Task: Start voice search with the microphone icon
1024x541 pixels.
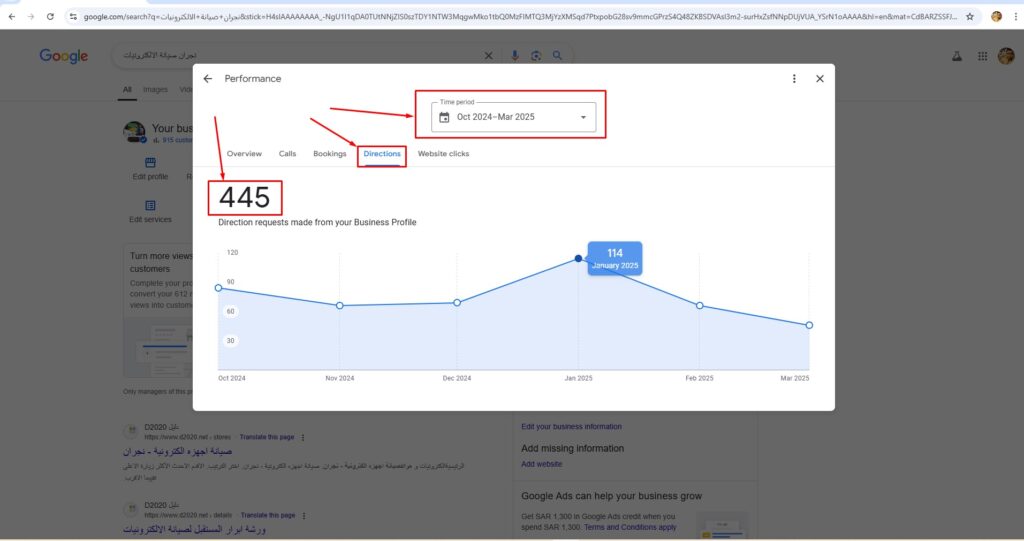Action: [x=515, y=56]
